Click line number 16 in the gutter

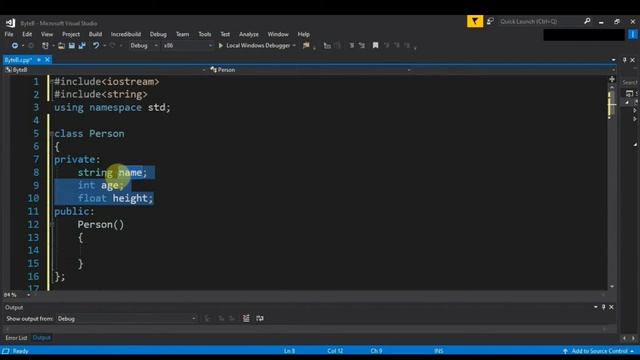click(x=33, y=277)
